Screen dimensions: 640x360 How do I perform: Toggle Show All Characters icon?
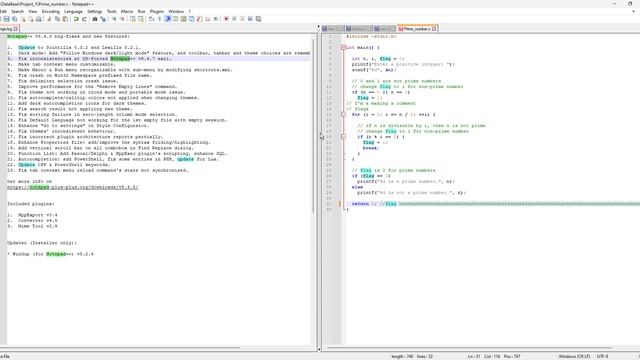point(159,19)
